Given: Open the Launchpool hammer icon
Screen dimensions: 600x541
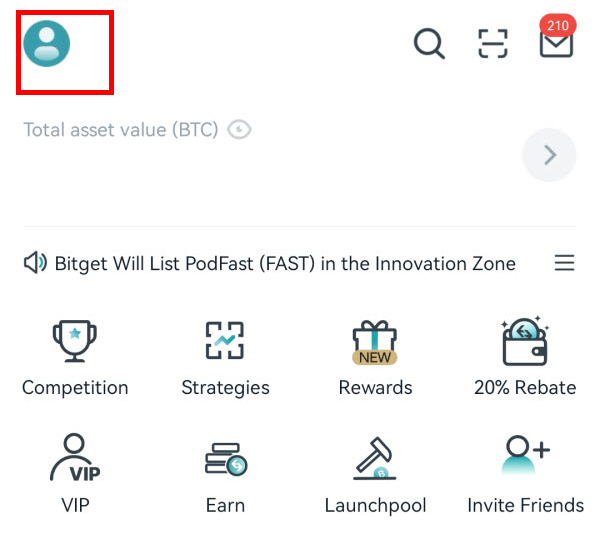Looking at the screenshot, I should 375,458.
